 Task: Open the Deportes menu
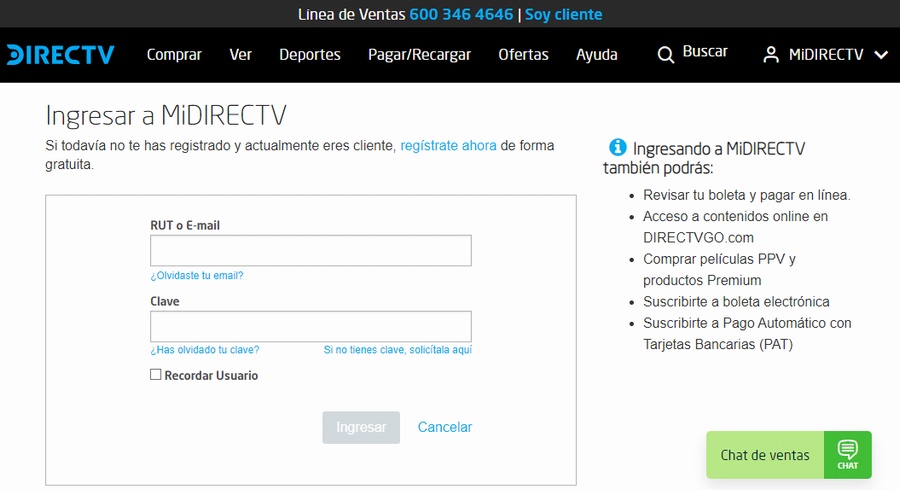[x=310, y=55]
